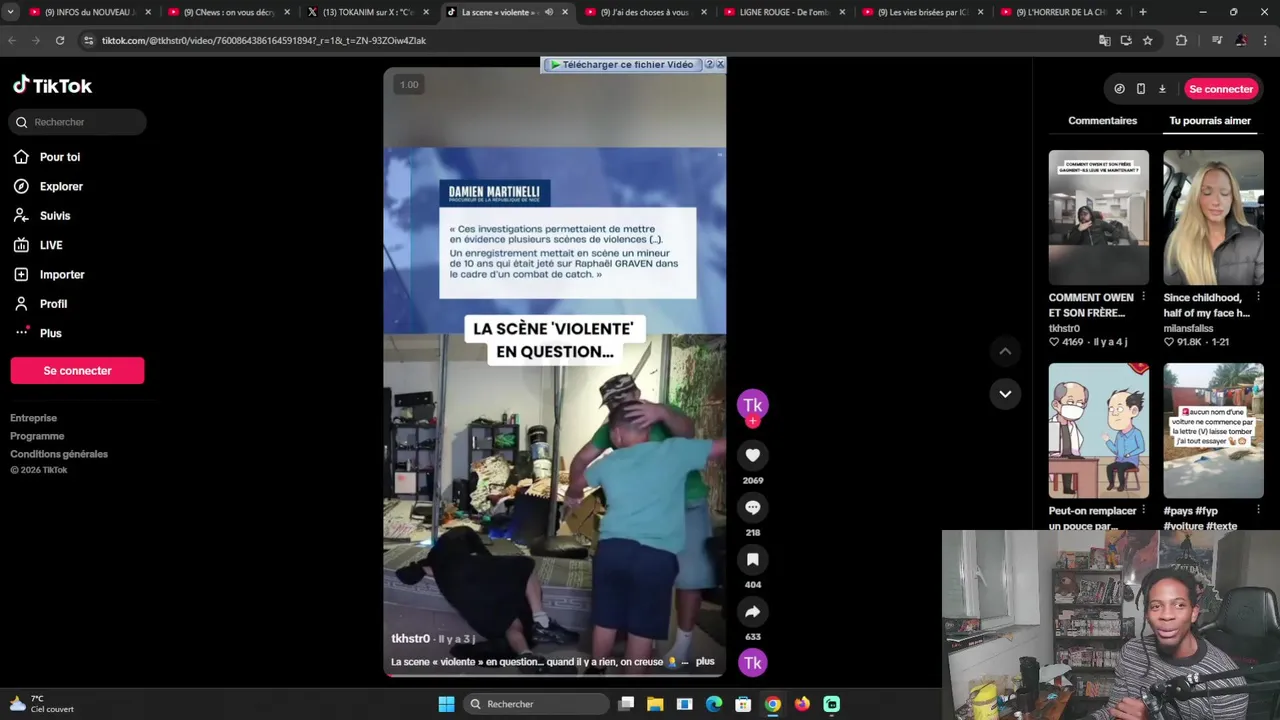The height and width of the screenshot is (720, 1280).
Task: Open options for COMMENT OWEN video
Action: coord(1143,297)
